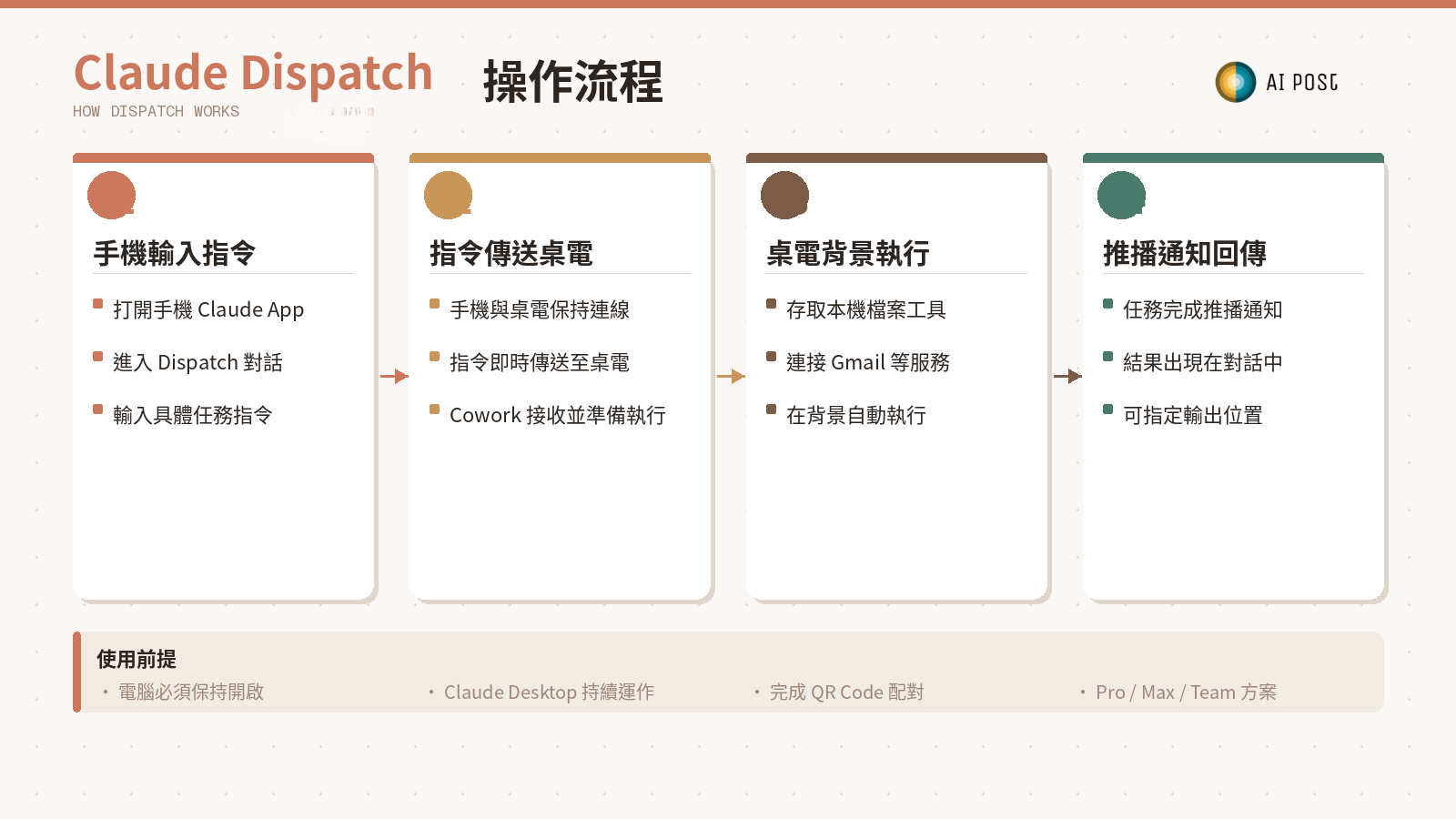Click the orange circle above 手機輸入指令
Screen dimensions: 1456x819
coord(111,195)
